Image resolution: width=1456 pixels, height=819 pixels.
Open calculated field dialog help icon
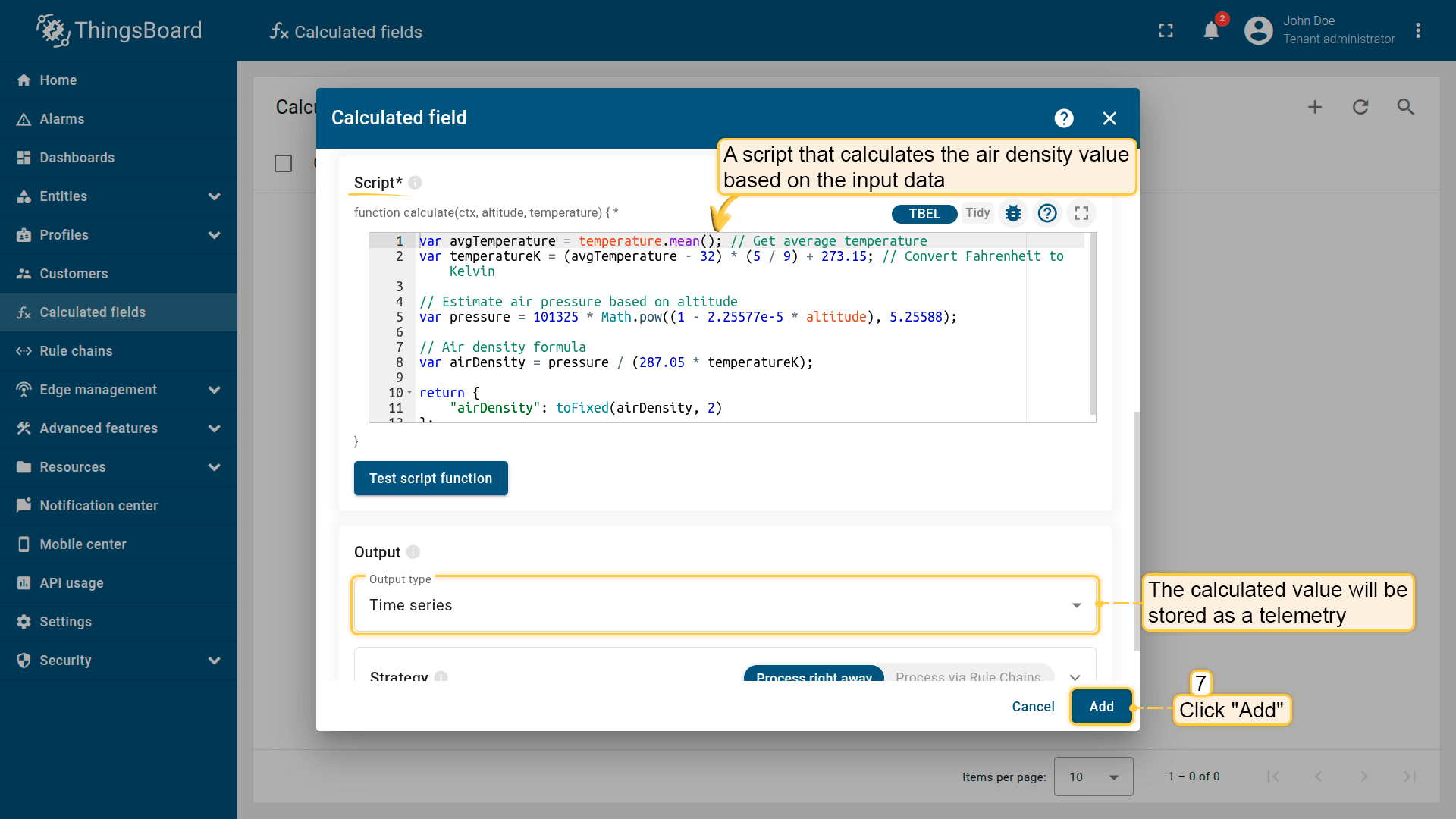point(1064,118)
